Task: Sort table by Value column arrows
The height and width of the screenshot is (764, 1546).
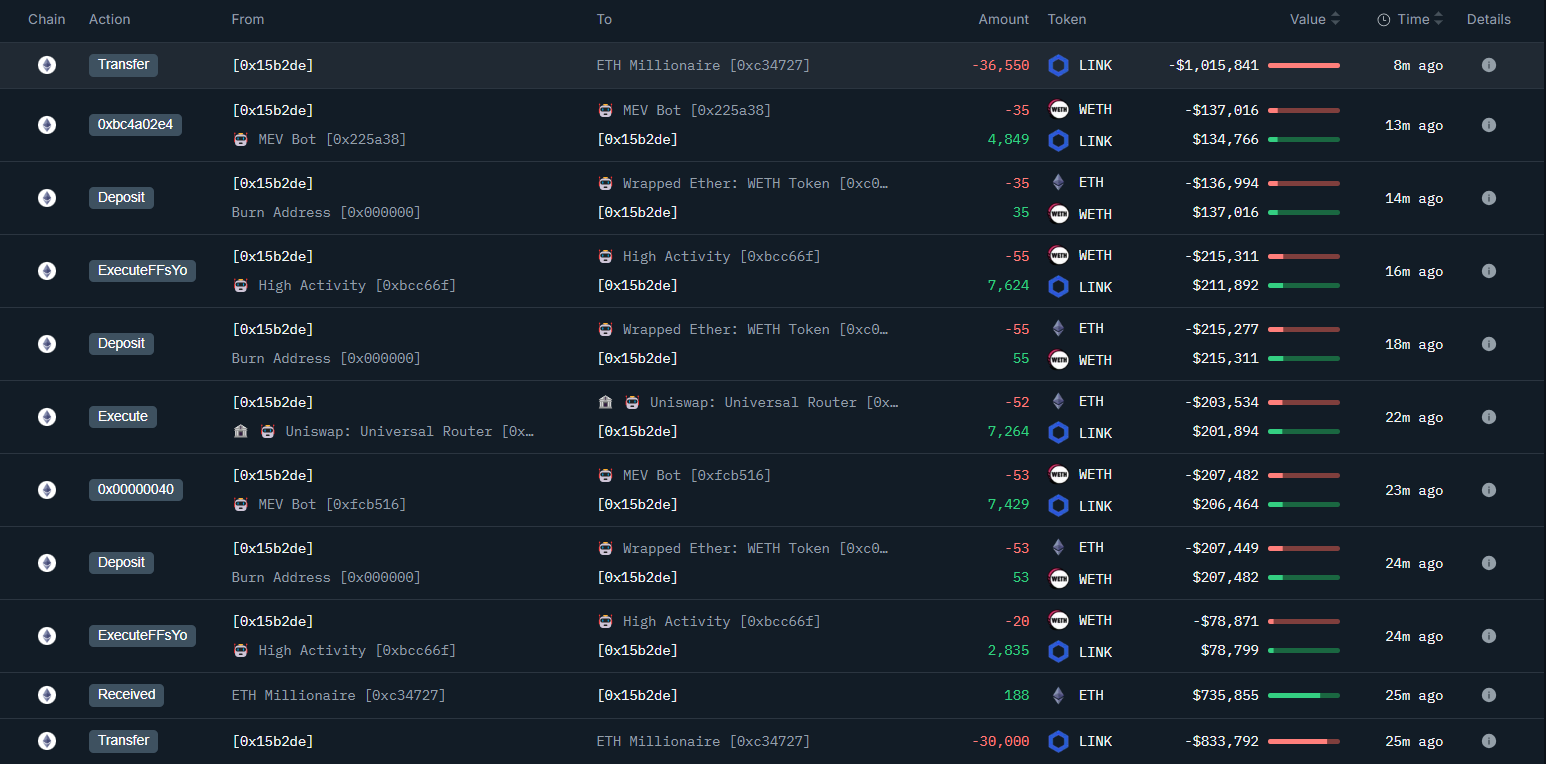Action: pos(1335,19)
